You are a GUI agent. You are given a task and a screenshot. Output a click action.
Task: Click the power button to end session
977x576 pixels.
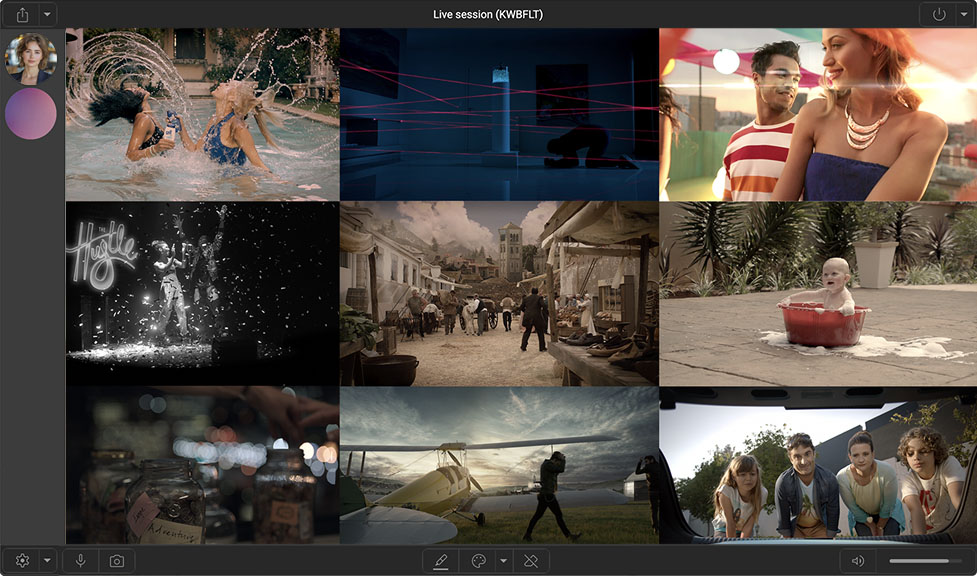pyautogui.click(x=938, y=15)
